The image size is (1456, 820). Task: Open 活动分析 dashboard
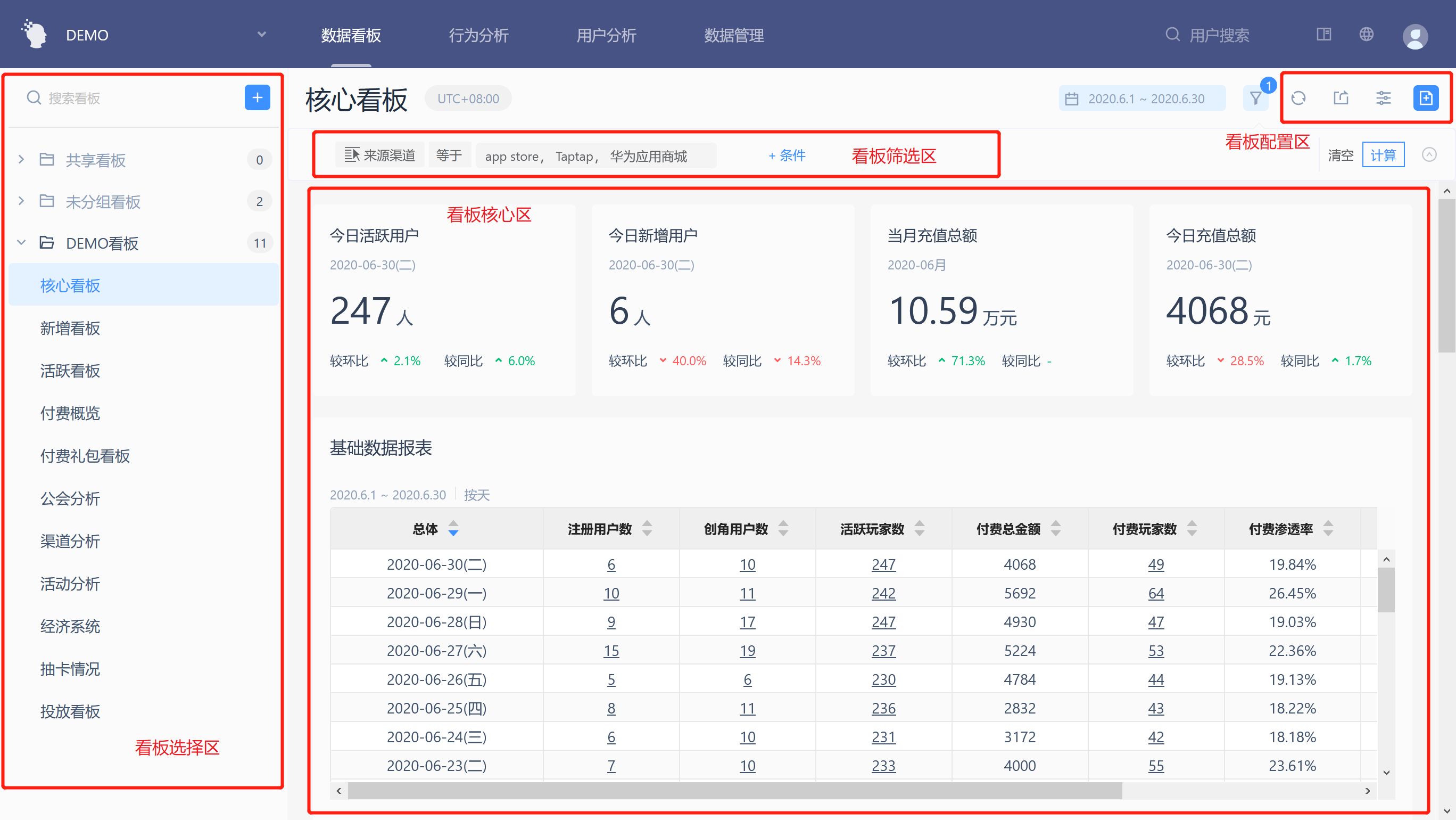click(144, 584)
